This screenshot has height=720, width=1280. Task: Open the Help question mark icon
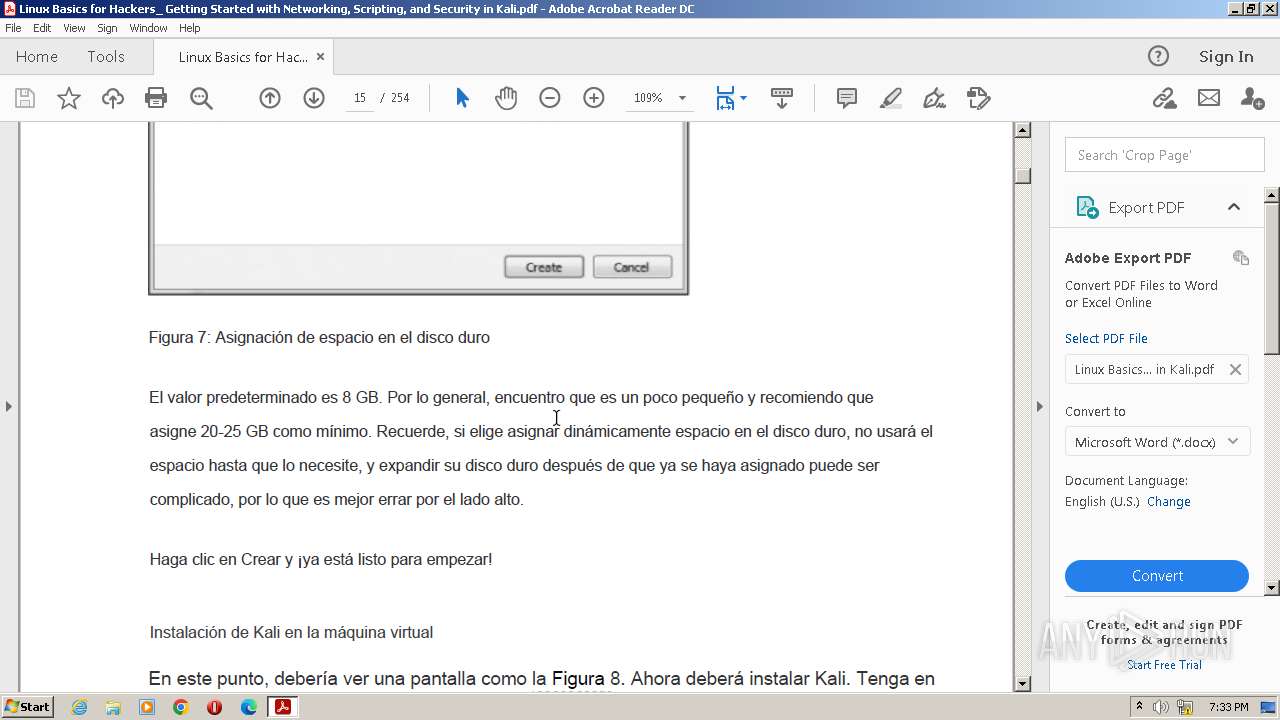tap(1158, 56)
